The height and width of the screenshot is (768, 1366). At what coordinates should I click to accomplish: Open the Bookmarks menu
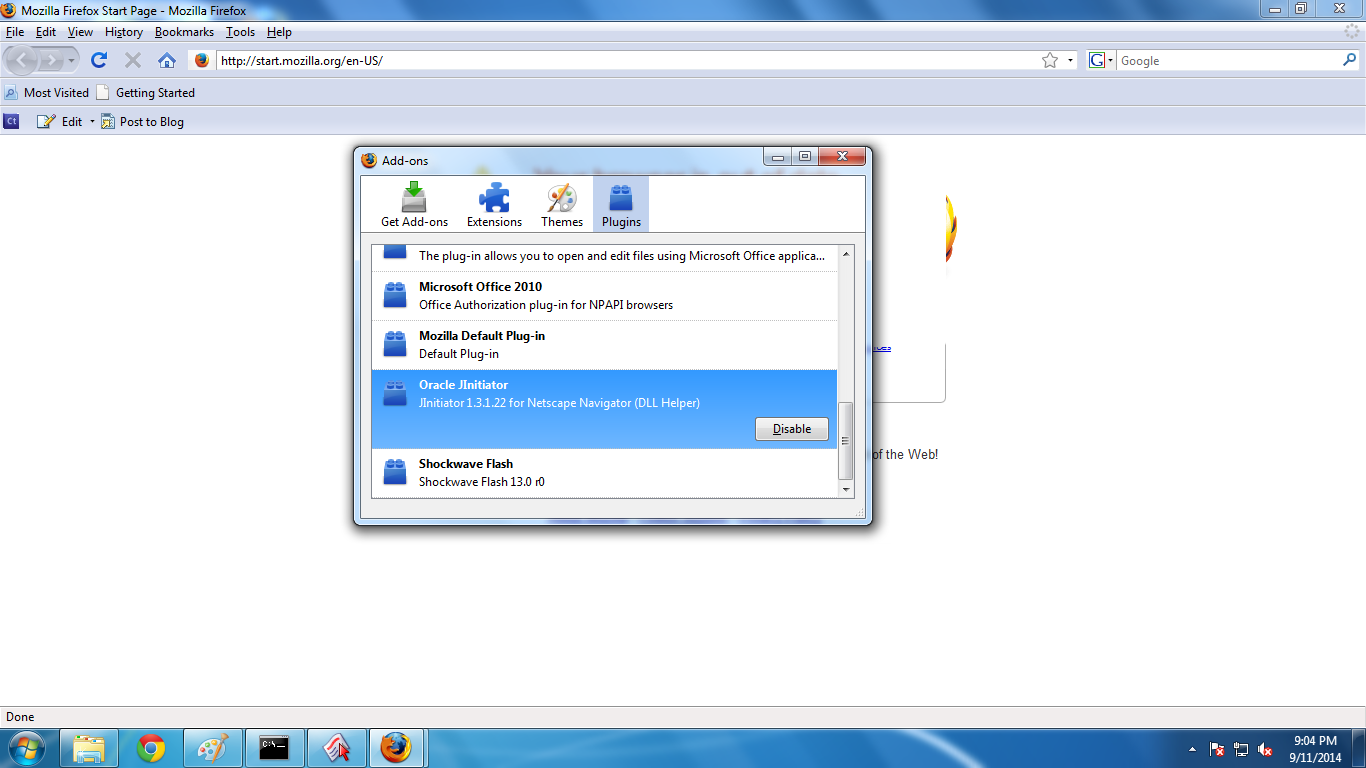(184, 31)
